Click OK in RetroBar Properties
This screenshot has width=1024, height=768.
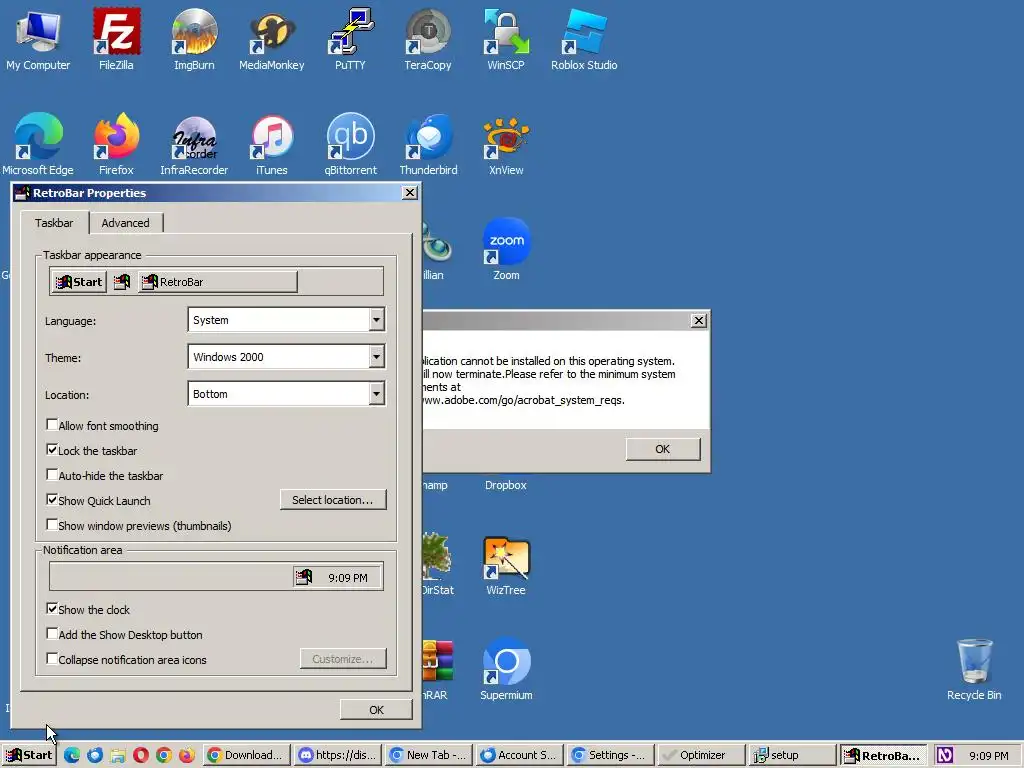pos(376,710)
